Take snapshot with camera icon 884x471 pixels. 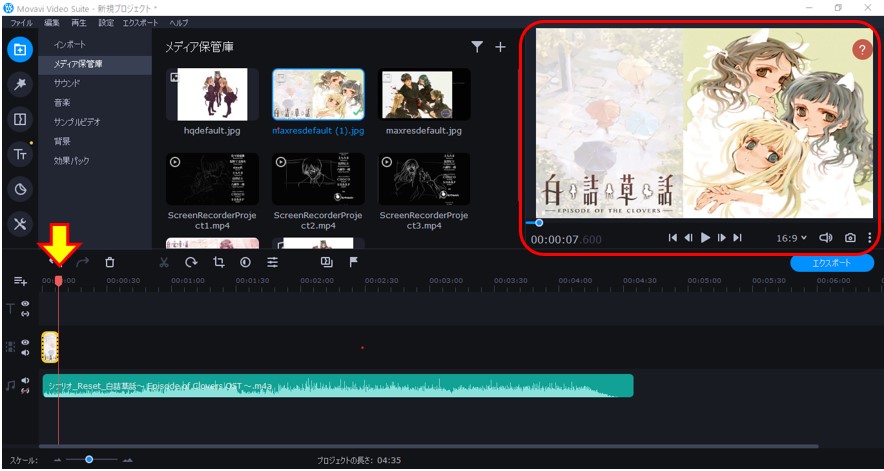850,238
